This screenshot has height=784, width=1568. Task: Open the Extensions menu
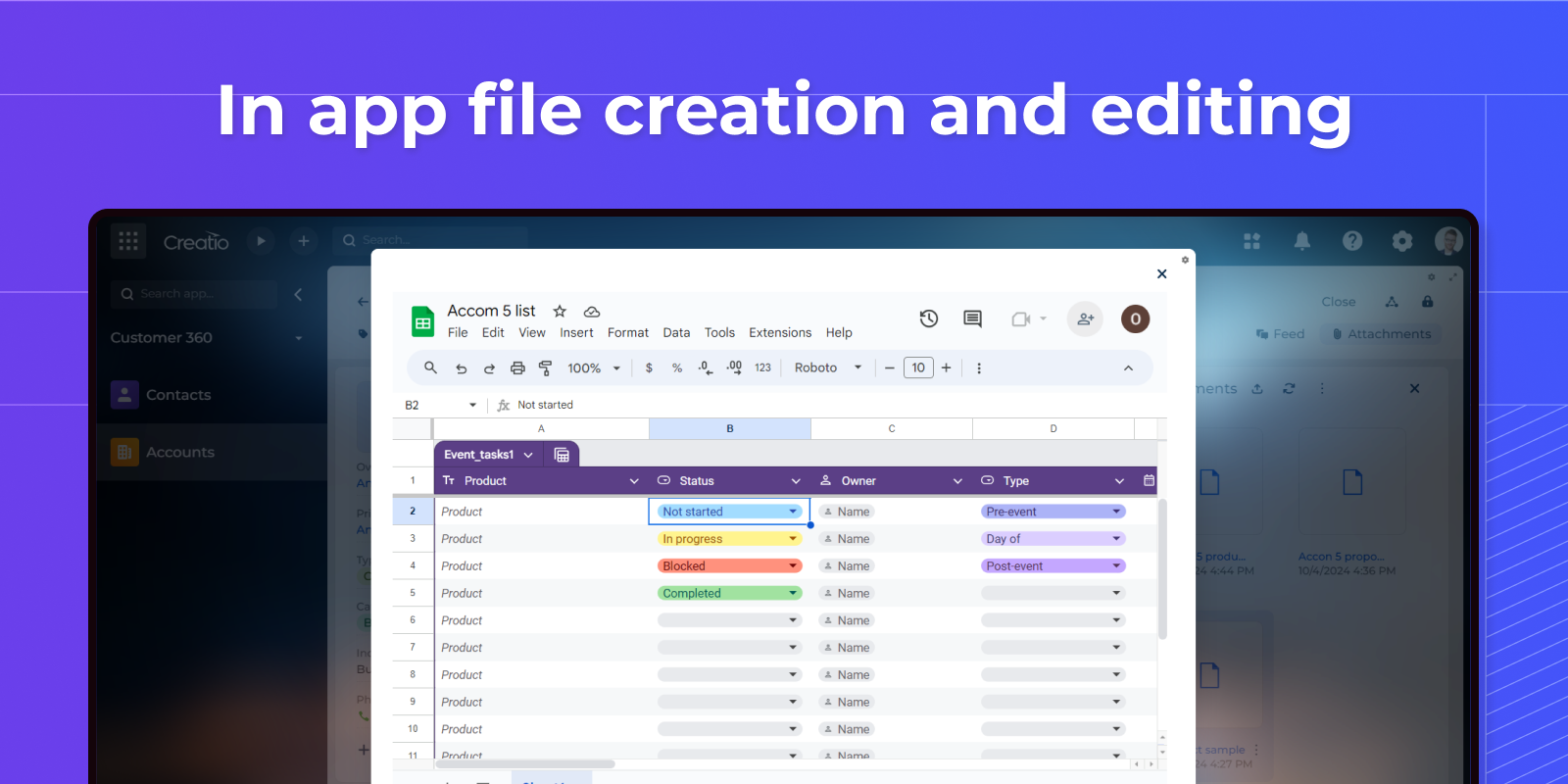point(779,333)
